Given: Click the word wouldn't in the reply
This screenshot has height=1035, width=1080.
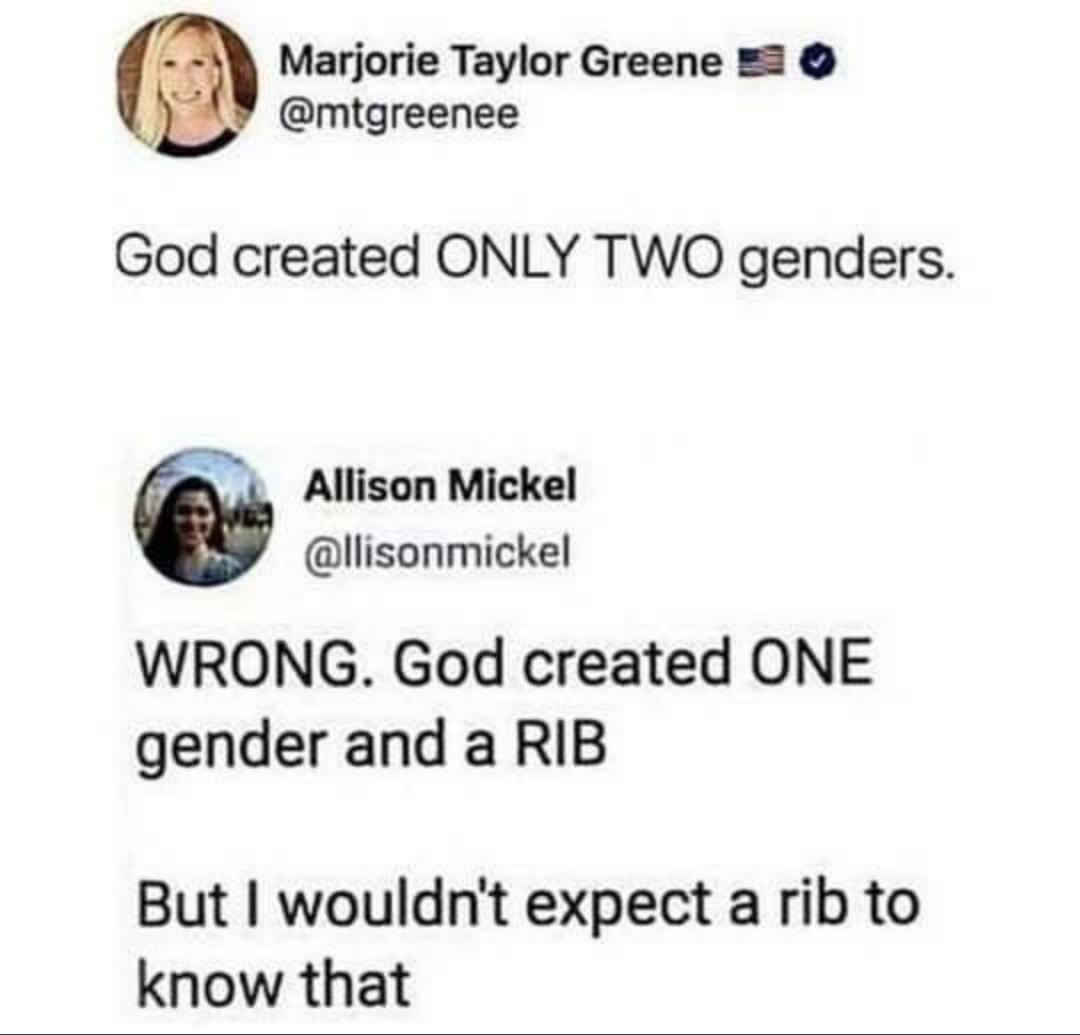Looking at the screenshot, I should tap(395, 902).
